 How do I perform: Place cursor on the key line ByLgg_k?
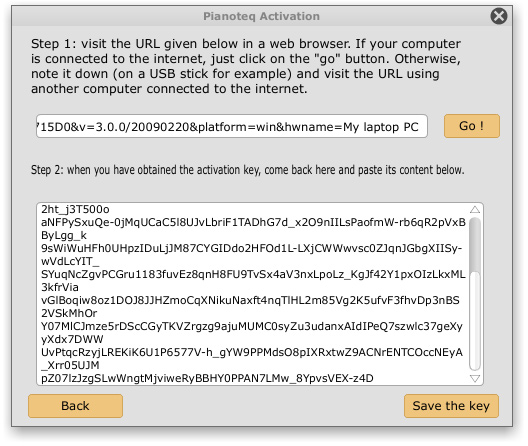(64, 235)
